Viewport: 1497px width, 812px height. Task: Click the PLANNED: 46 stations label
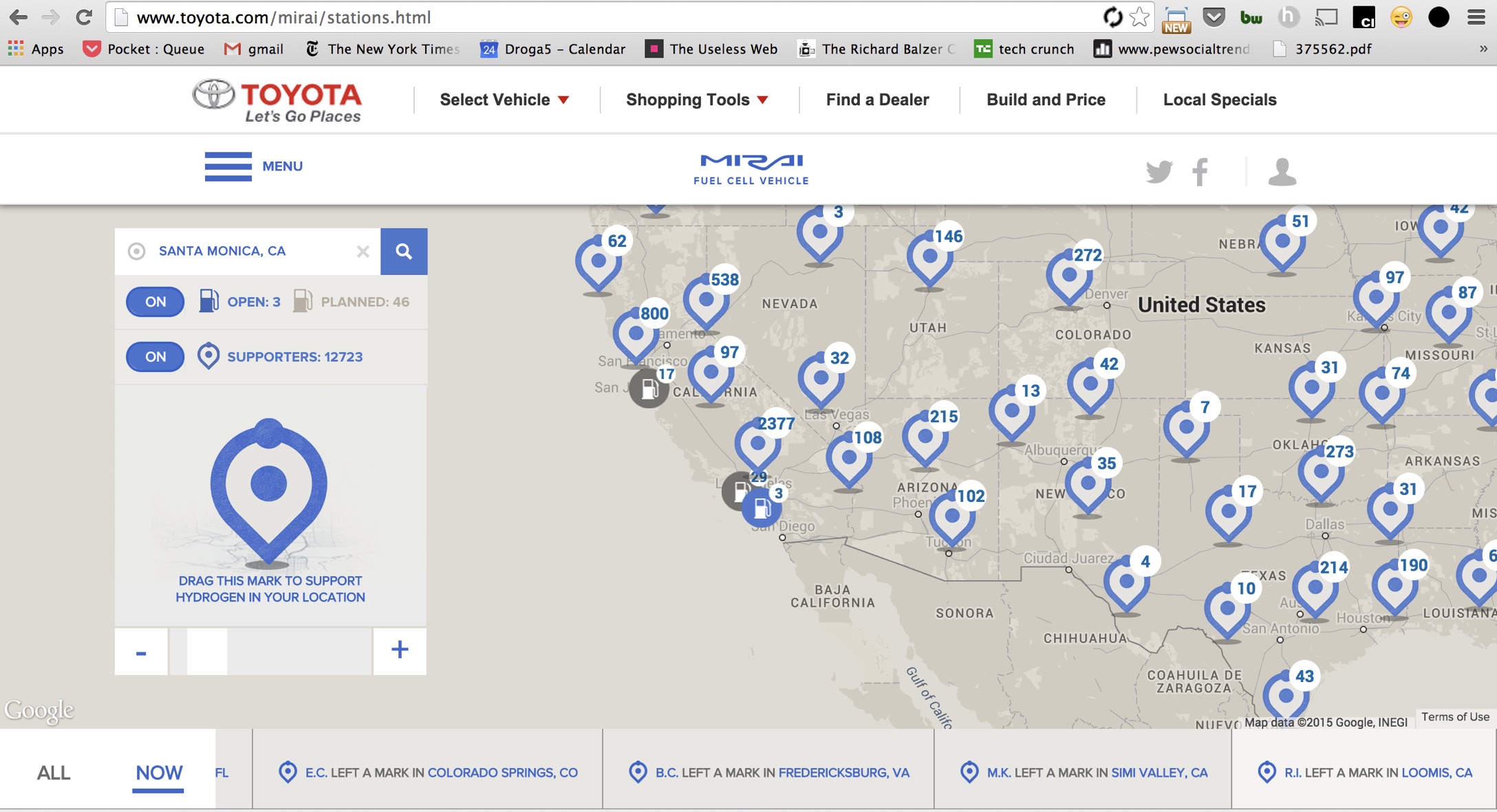(365, 302)
